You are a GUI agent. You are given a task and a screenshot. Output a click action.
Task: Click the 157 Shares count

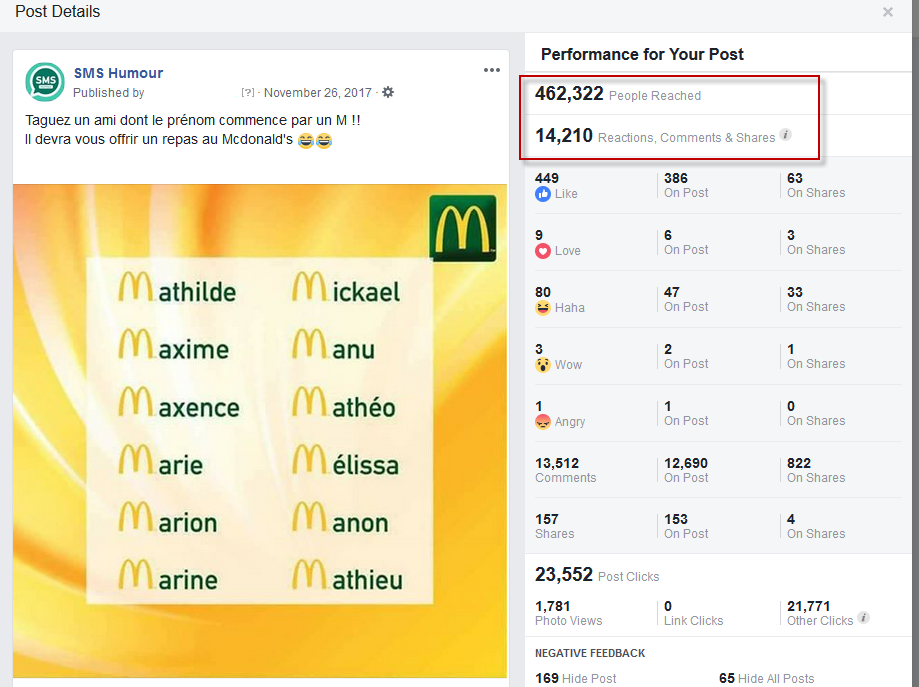pyautogui.click(x=547, y=519)
